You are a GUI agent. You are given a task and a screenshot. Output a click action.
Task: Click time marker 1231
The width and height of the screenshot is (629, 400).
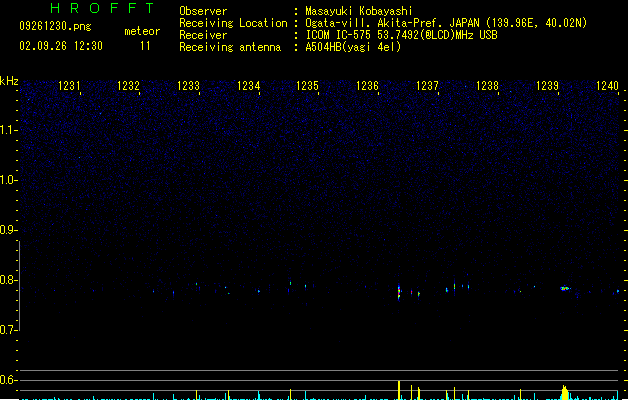[x=69, y=86]
